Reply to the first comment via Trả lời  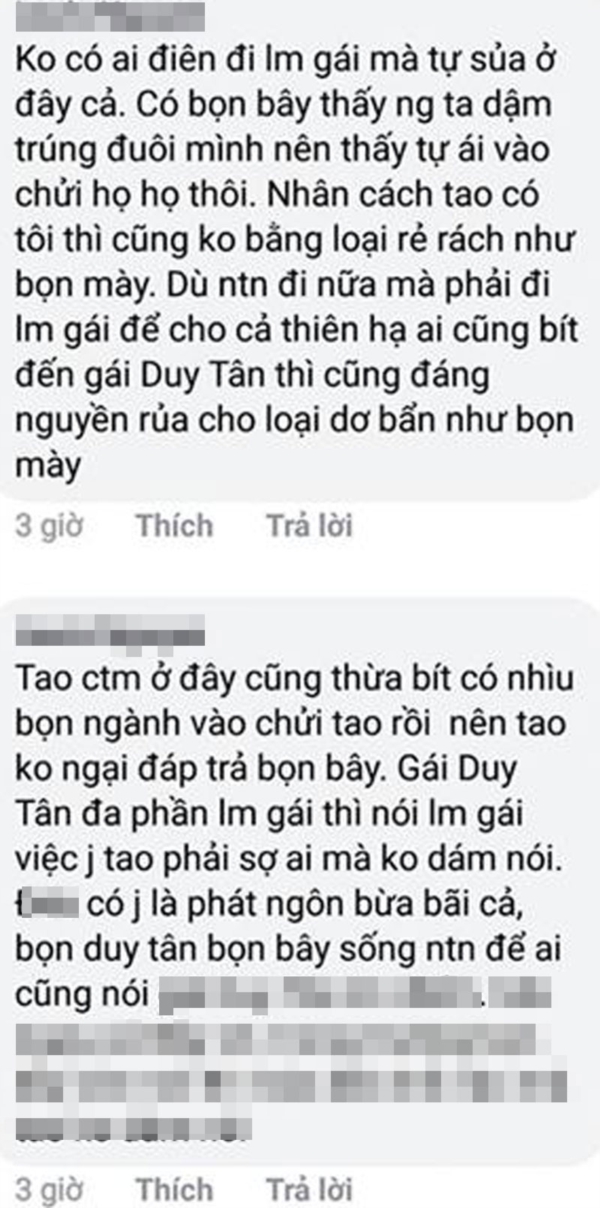[309, 526]
